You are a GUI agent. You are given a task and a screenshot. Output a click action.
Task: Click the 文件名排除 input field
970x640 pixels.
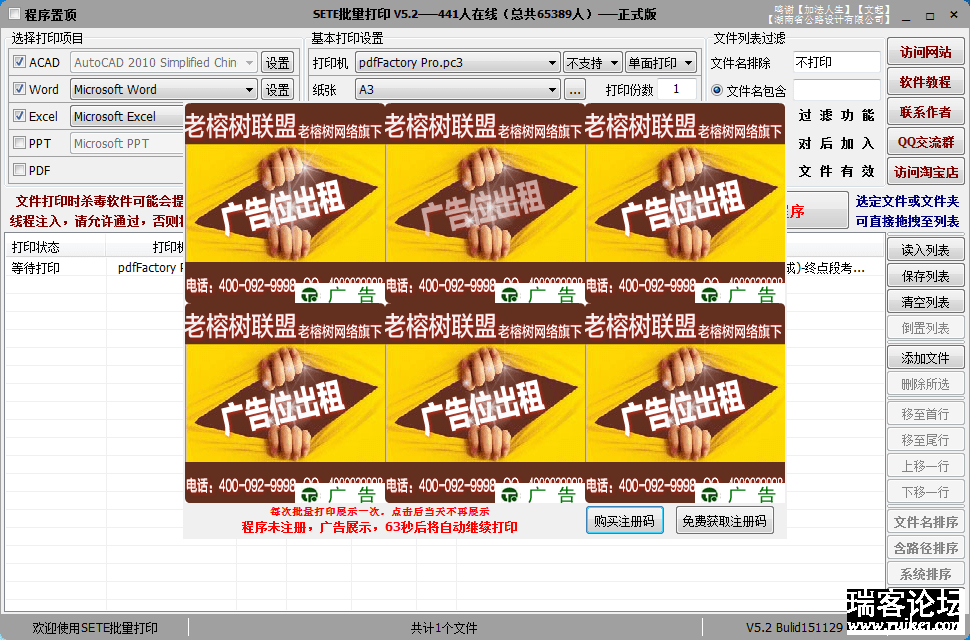836,62
